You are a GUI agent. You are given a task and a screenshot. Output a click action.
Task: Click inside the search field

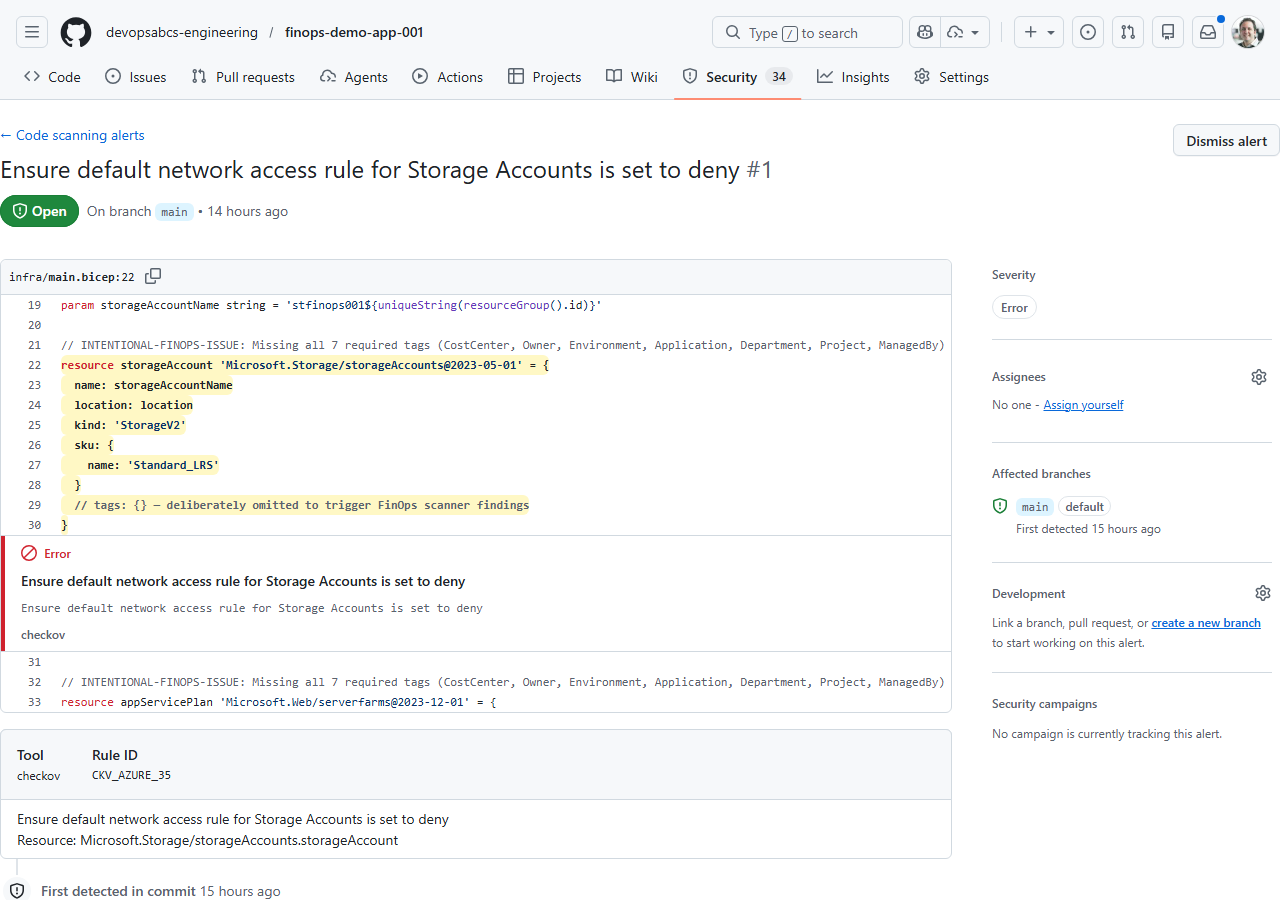806,31
